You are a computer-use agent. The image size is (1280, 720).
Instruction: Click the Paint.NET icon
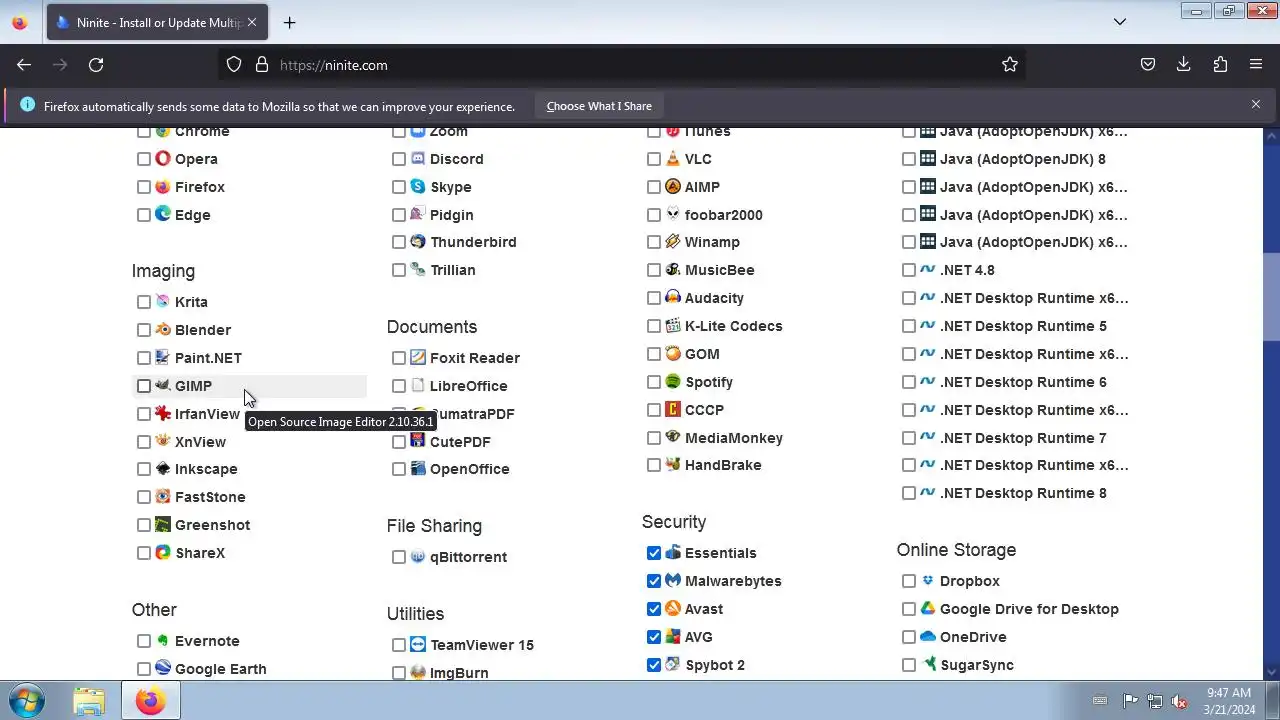coord(163,357)
